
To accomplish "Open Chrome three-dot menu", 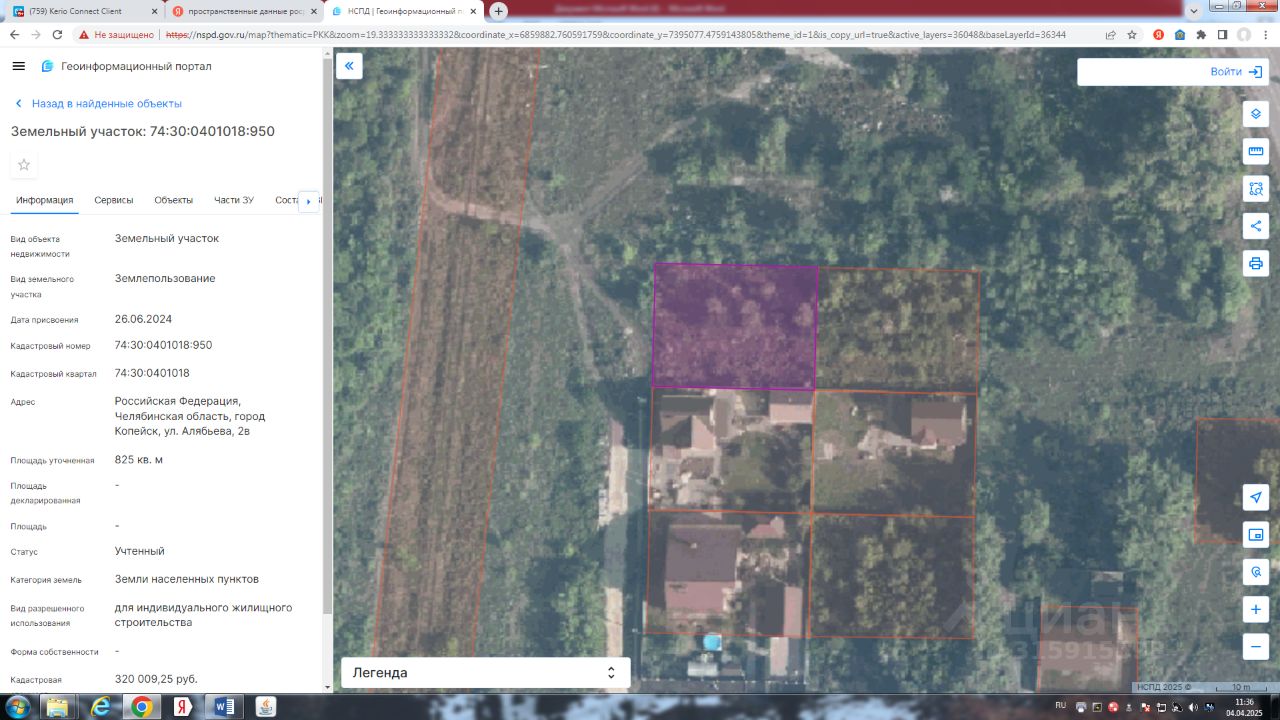I will click(1265, 34).
